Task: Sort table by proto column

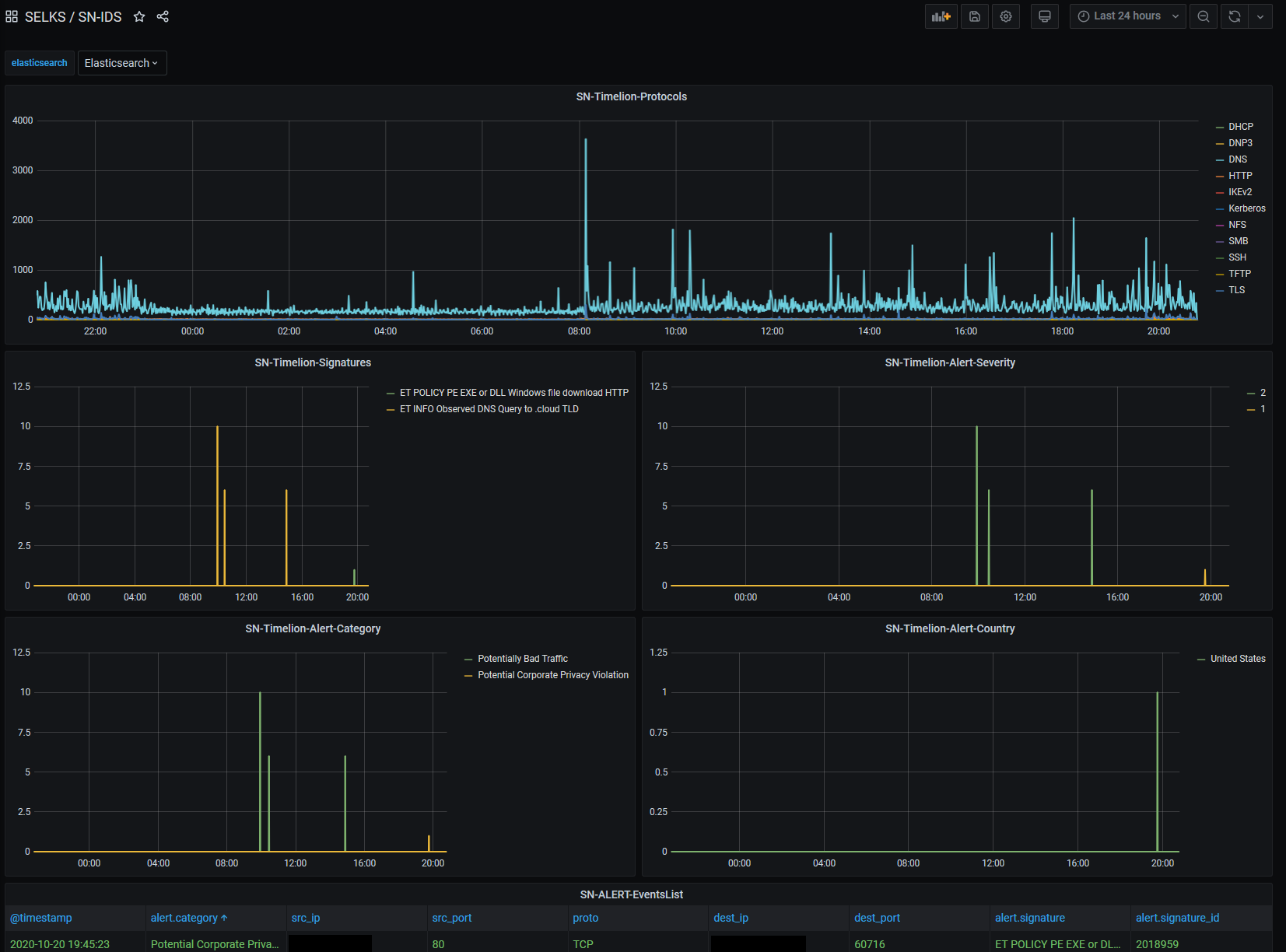Action: 586,918
